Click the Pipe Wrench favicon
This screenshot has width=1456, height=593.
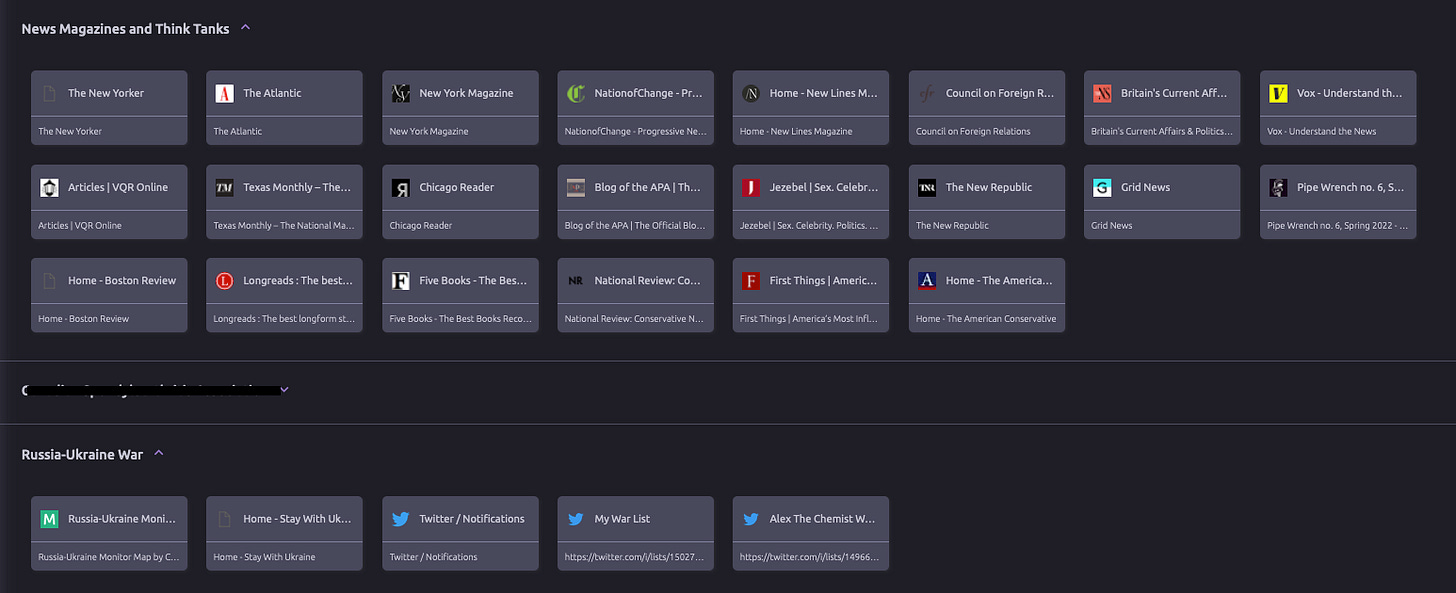[x=1278, y=188]
